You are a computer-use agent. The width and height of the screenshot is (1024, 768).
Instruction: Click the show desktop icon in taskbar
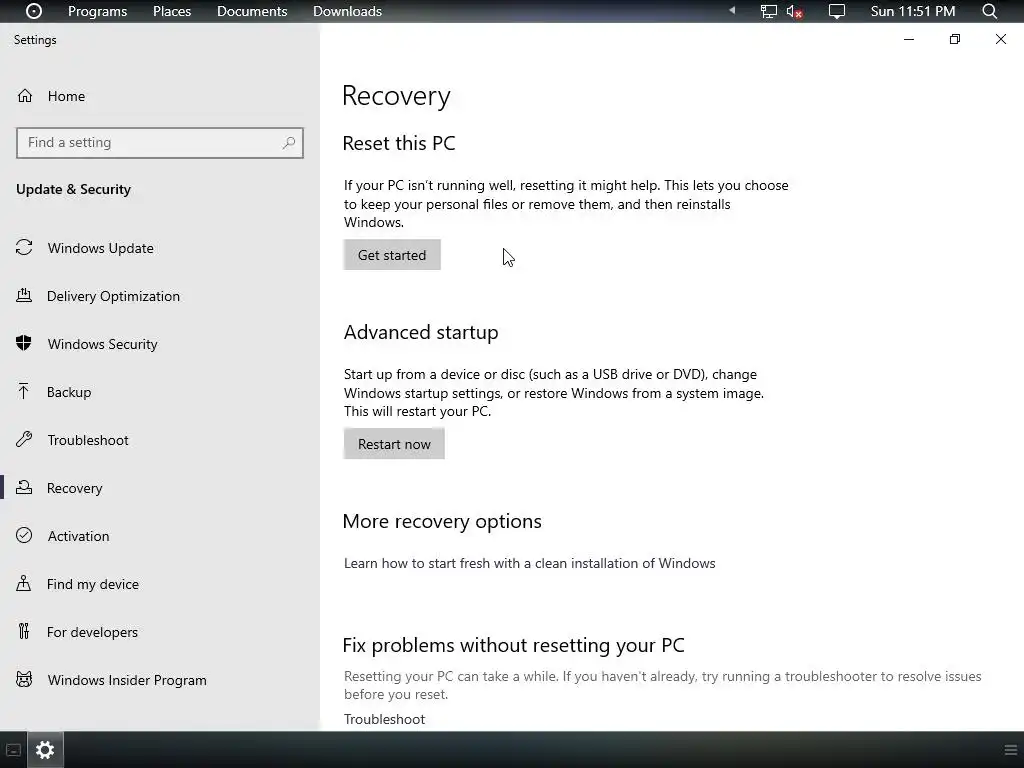tap(13, 750)
